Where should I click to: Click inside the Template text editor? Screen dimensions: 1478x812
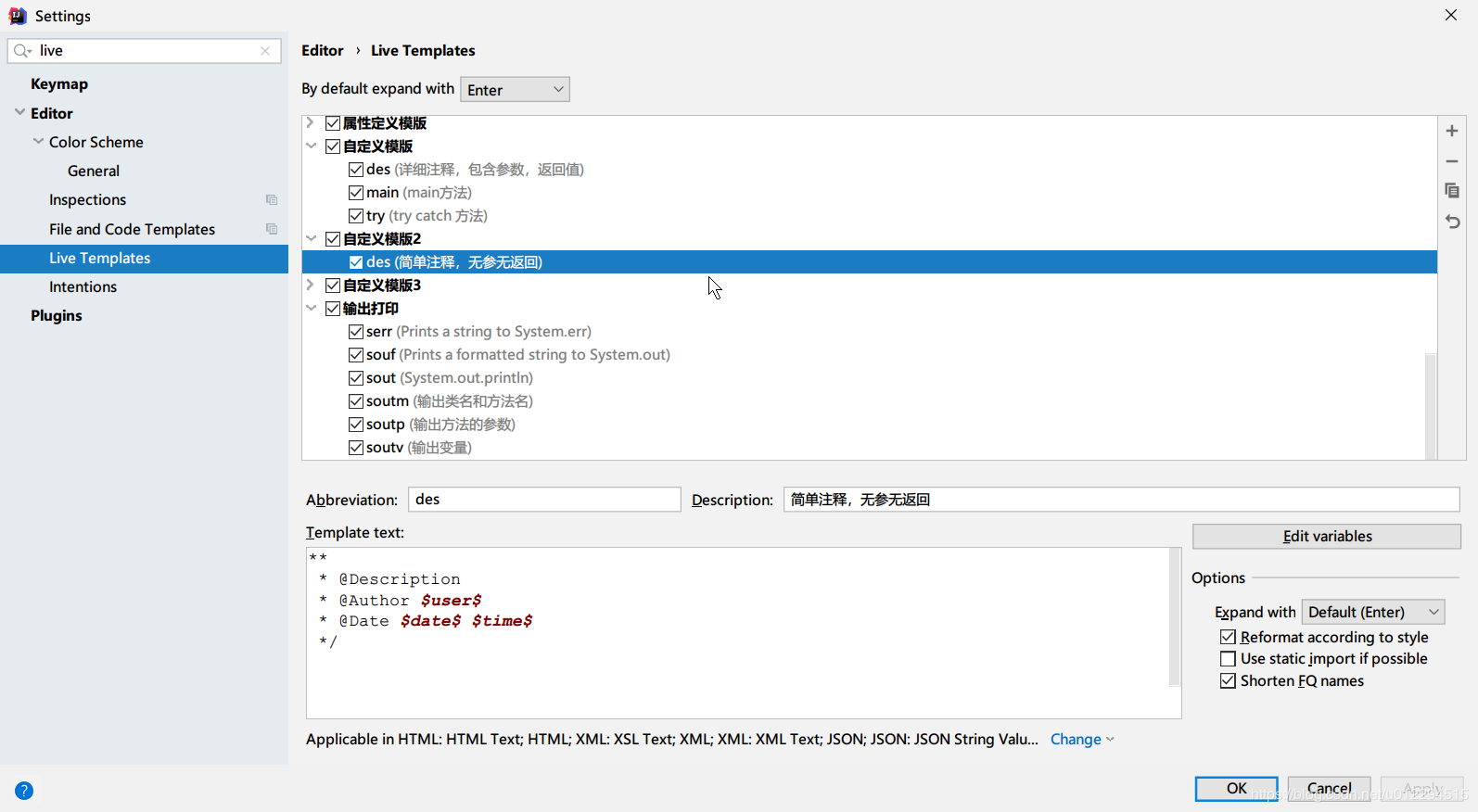pyautogui.click(x=738, y=633)
